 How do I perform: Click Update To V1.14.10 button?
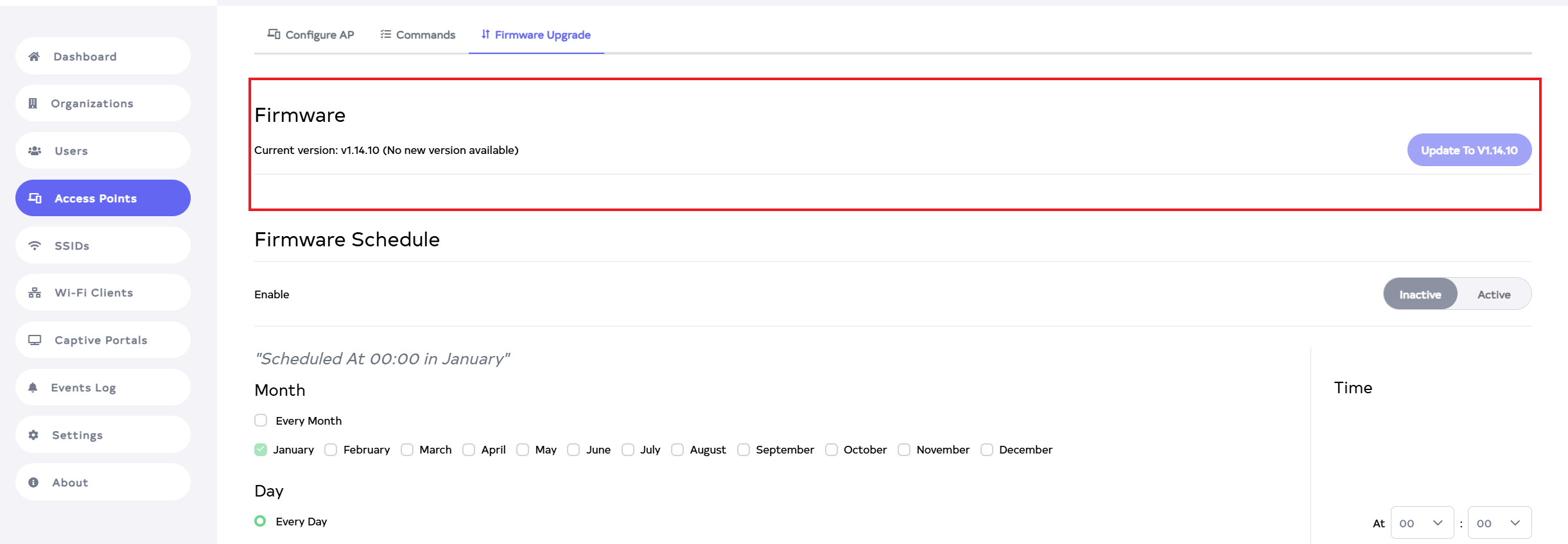click(1469, 150)
